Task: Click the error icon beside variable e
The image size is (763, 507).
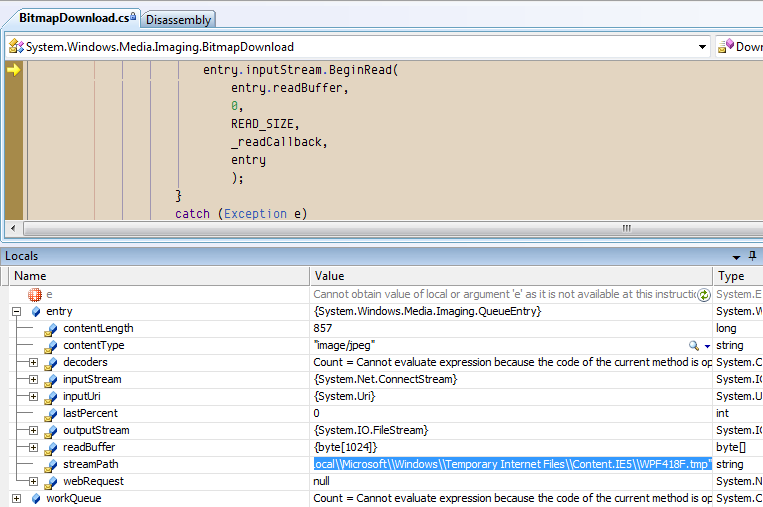Action: (x=35, y=294)
